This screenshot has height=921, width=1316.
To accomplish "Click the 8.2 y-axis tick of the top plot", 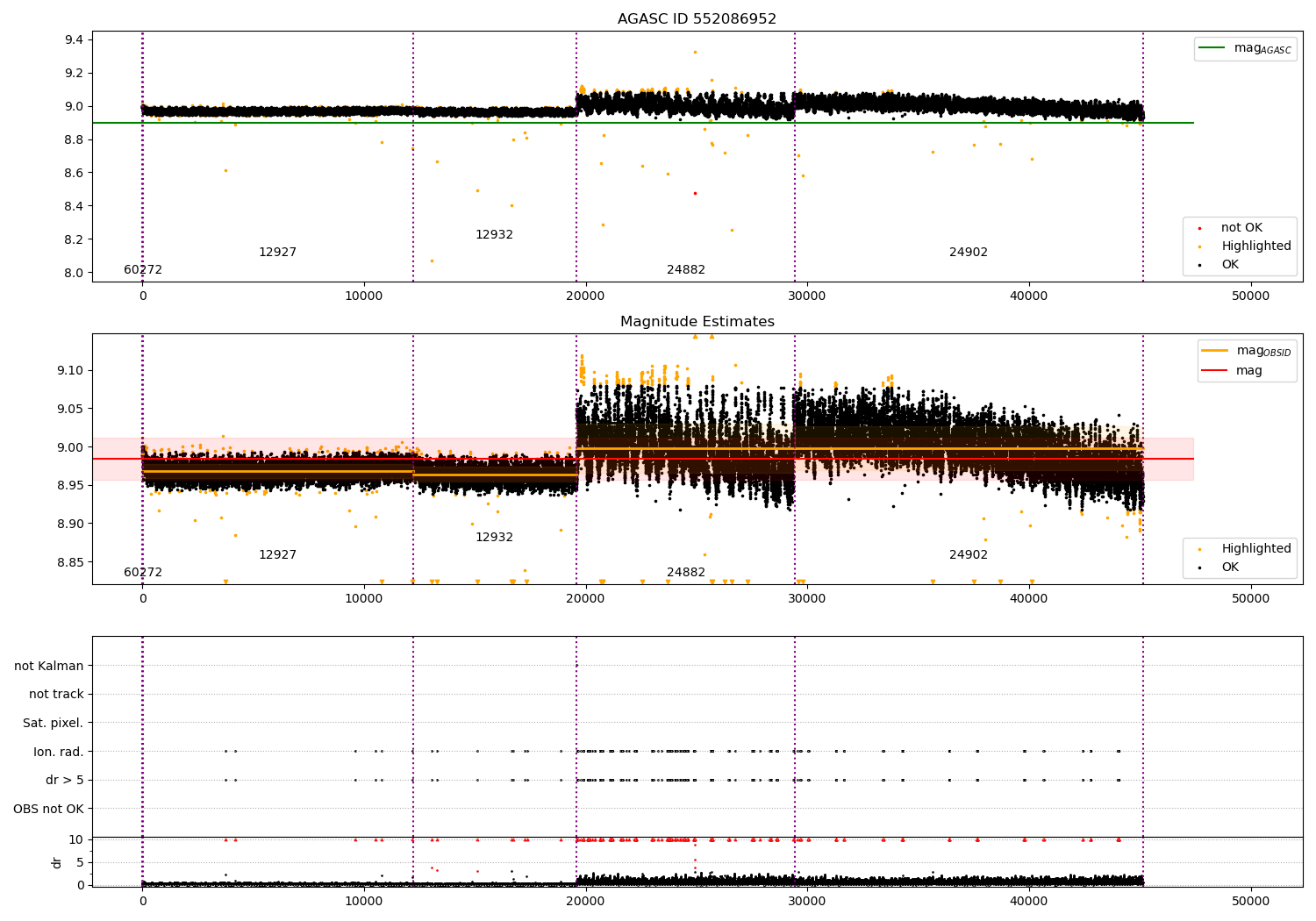I will 74,240.
